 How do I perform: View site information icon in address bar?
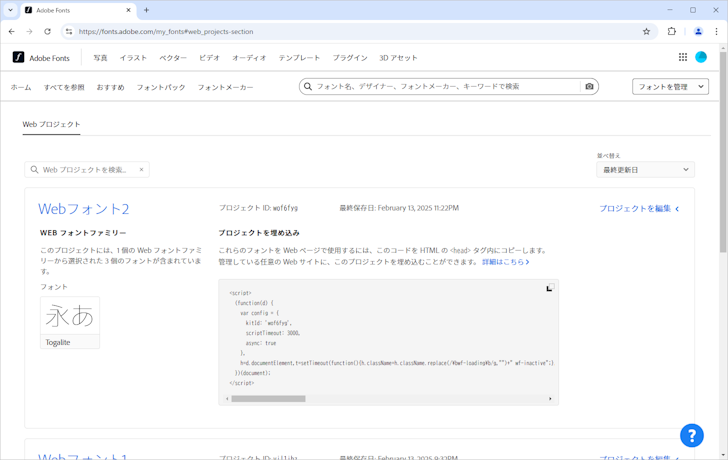69,32
